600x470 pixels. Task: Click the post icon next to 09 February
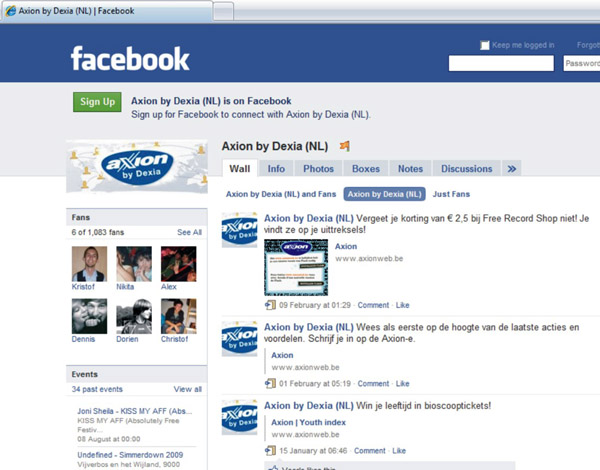(x=270, y=305)
